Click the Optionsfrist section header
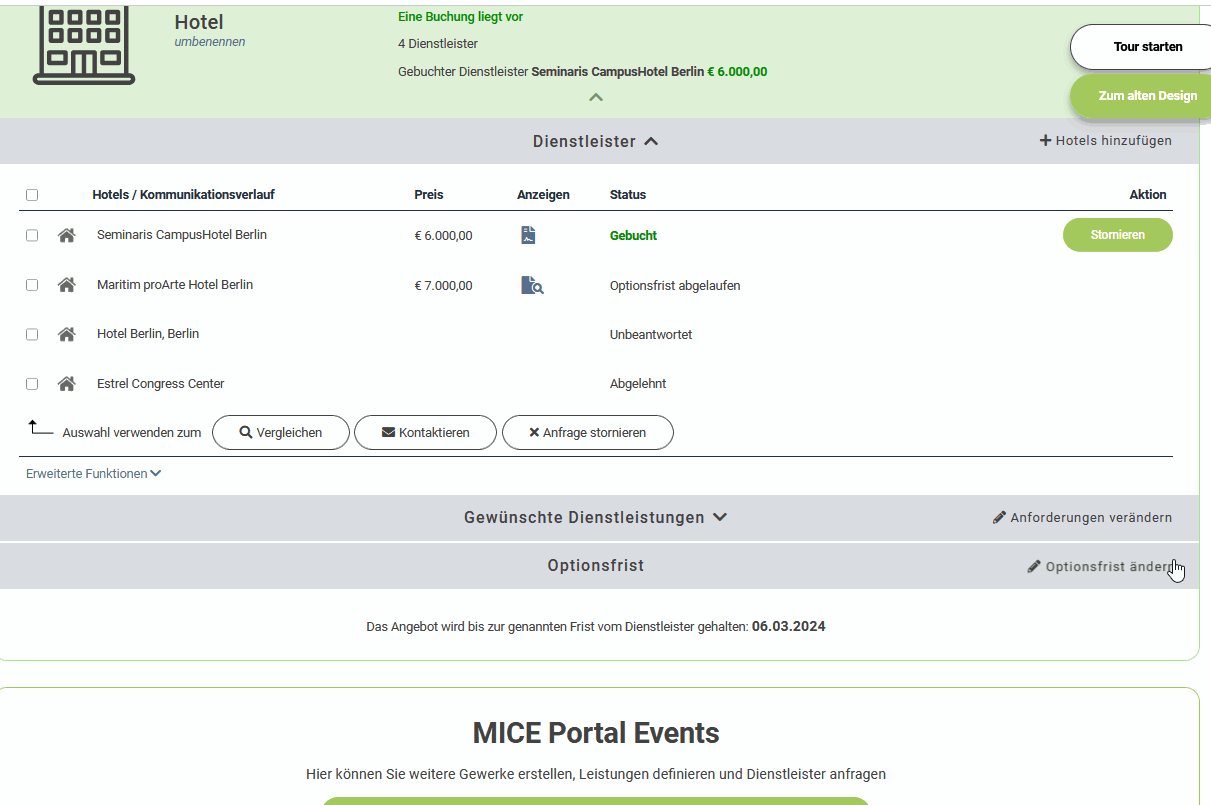 coord(595,566)
